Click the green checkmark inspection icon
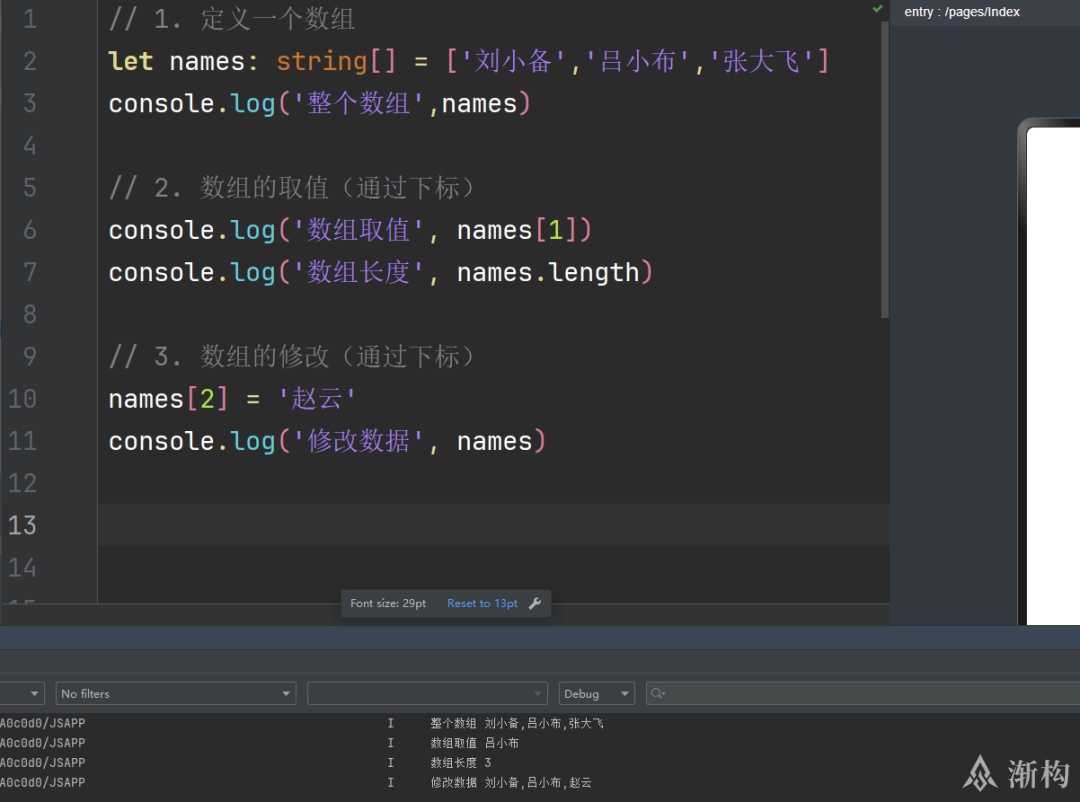 click(x=878, y=9)
